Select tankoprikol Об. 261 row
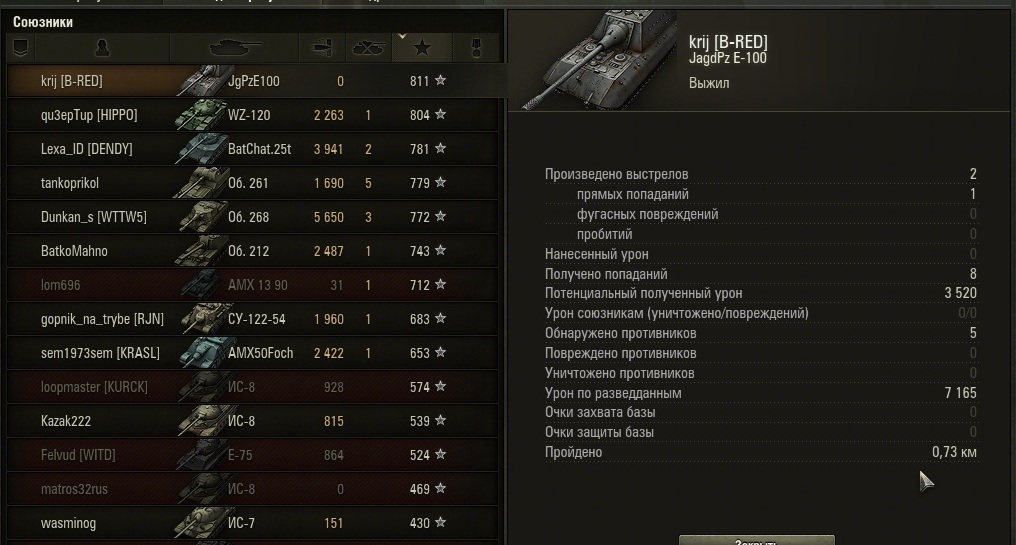Viewport: 1016px width, 545px height. click(x=253, y=183)
